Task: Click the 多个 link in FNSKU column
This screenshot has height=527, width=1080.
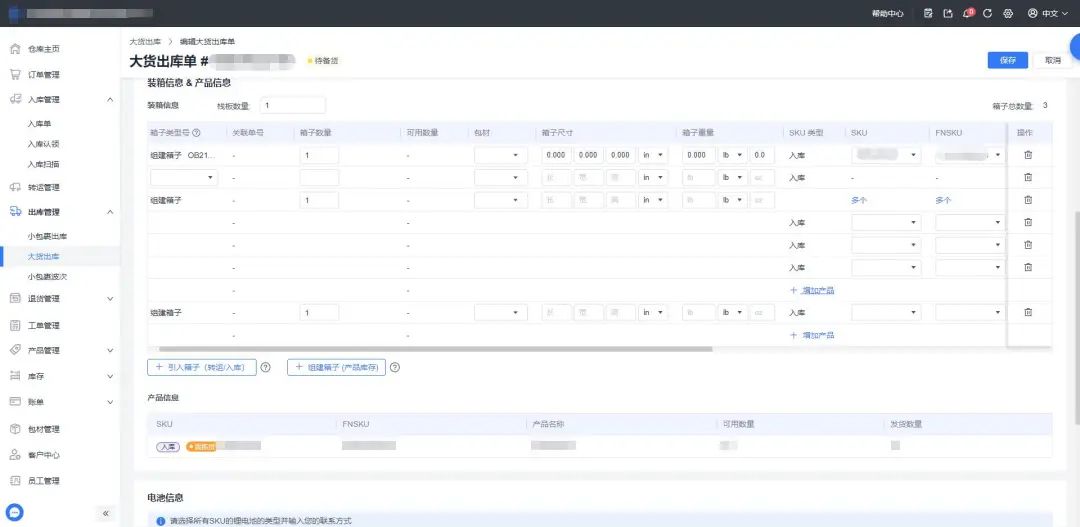Action: pyautogui.click(x=943, y=200)
